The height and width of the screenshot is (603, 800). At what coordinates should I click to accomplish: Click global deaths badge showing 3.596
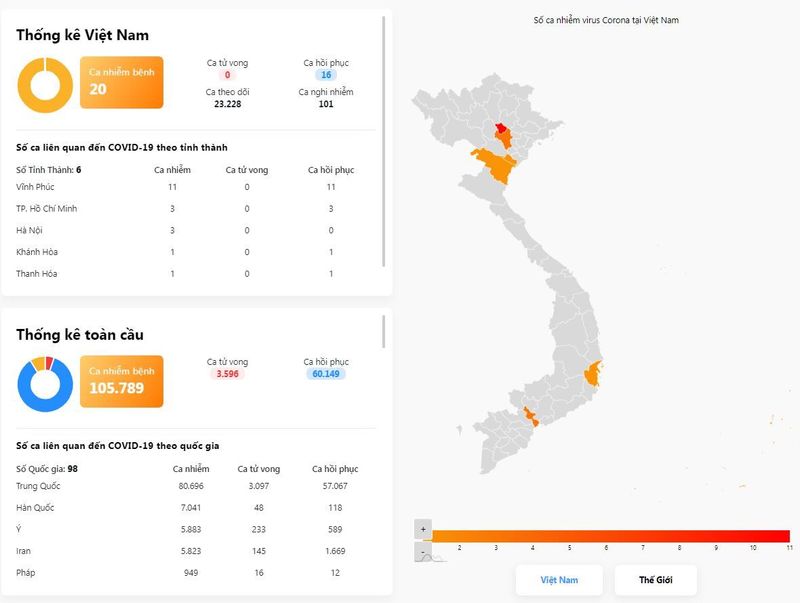click(227, 374)
